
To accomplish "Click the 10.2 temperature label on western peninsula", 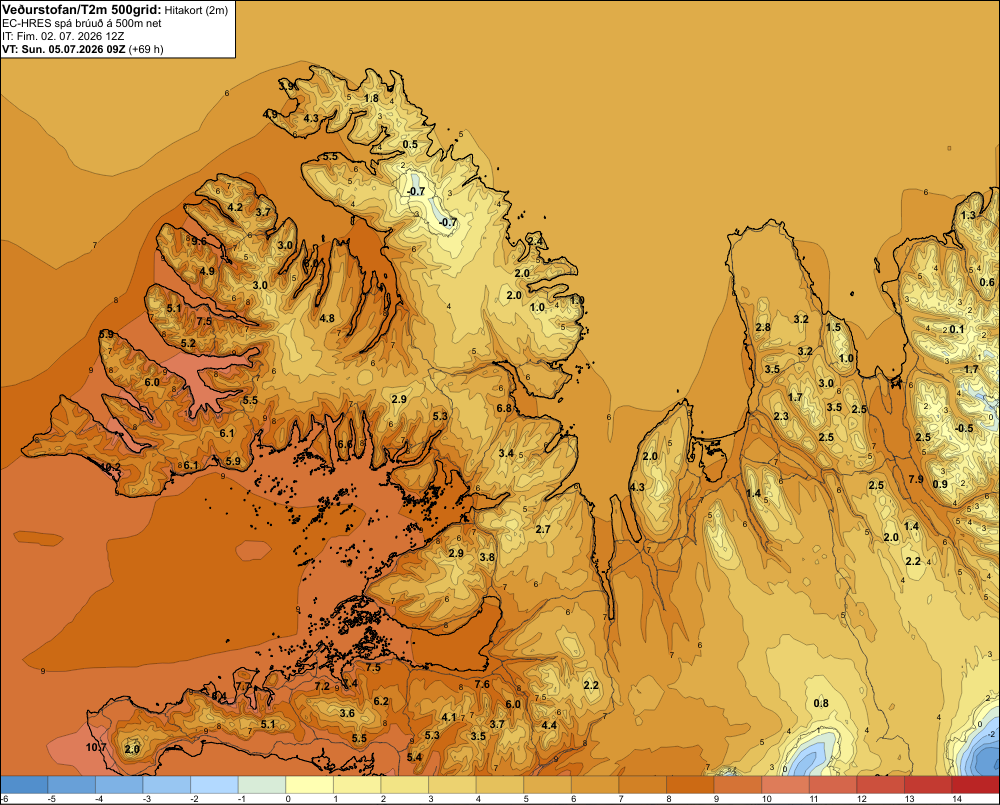I will click(110, 467).
